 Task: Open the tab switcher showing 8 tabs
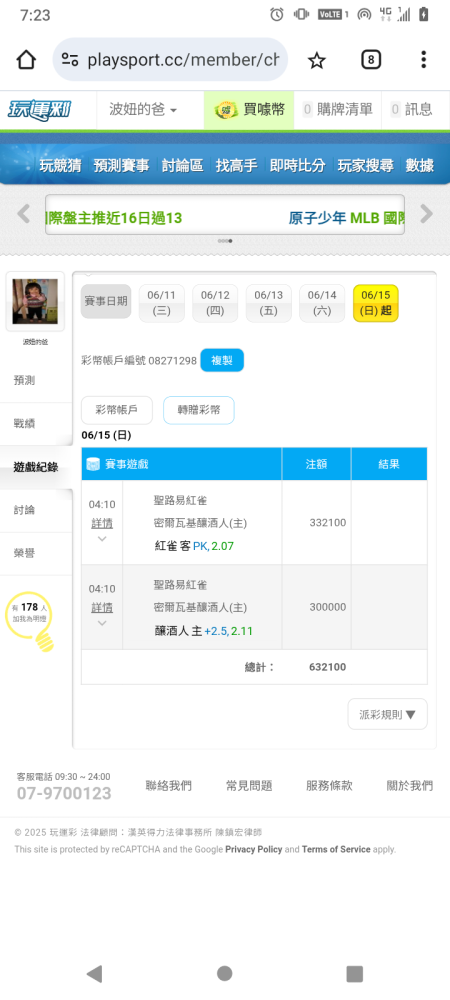371,60
